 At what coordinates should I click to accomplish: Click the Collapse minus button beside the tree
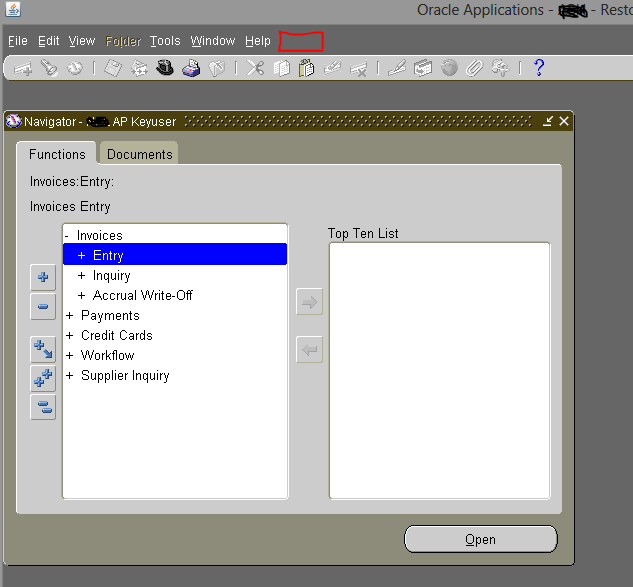43,306
